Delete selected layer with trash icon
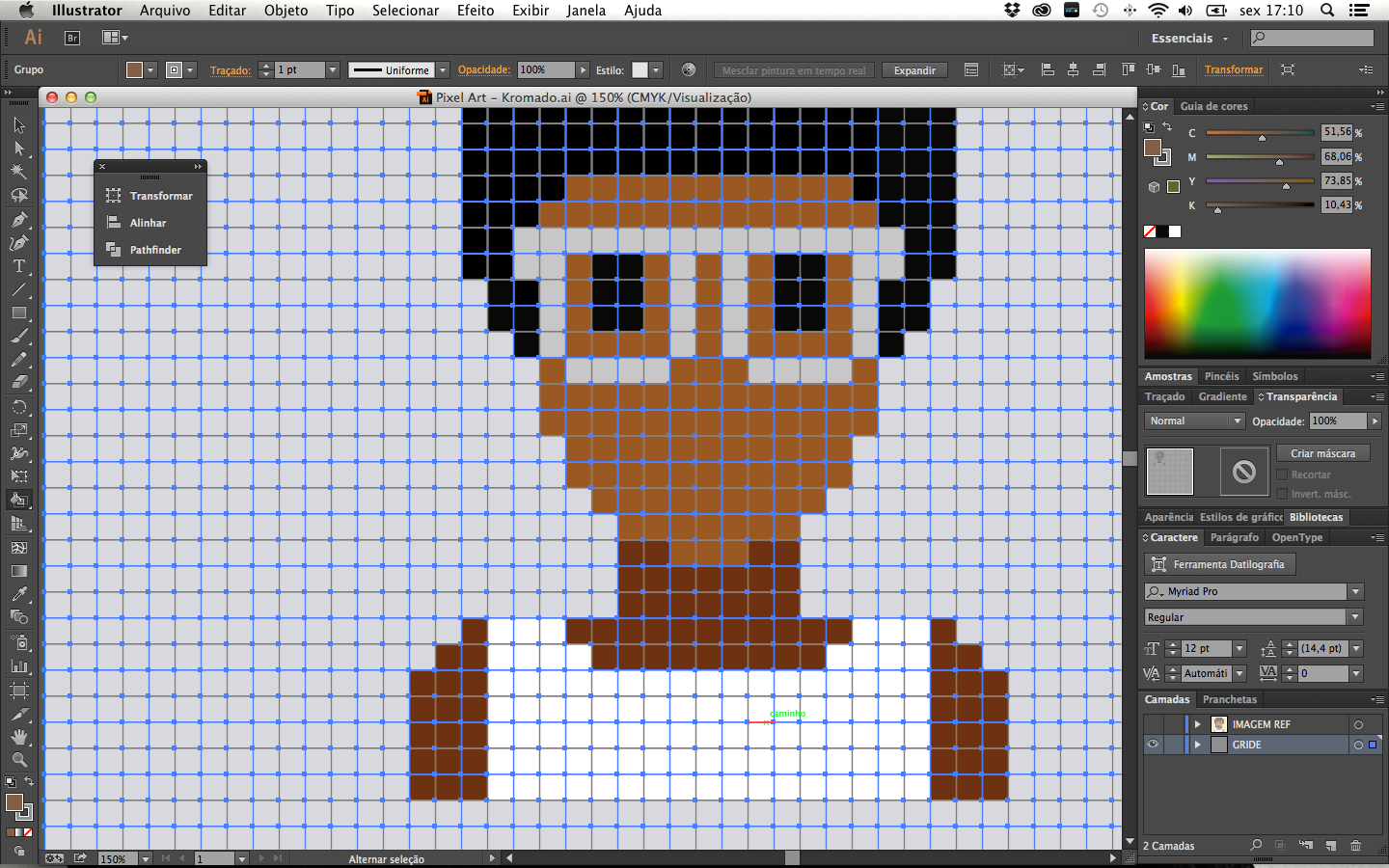Screen dimensions: 1389x868 coord(1355,846)
